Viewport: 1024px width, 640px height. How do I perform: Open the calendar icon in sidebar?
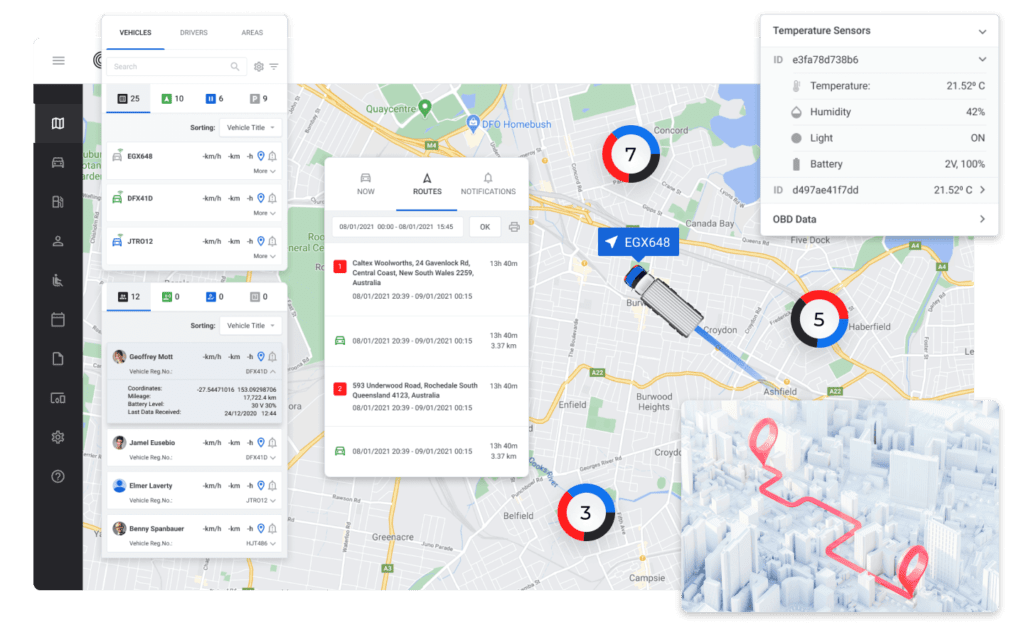pyautogui.click(x=58, y=319)
